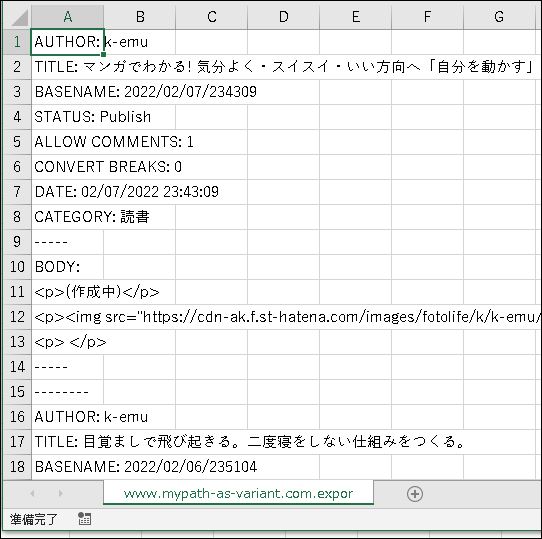Click cell 'ALLOW COMMENTS: 1'

[67, 142]
